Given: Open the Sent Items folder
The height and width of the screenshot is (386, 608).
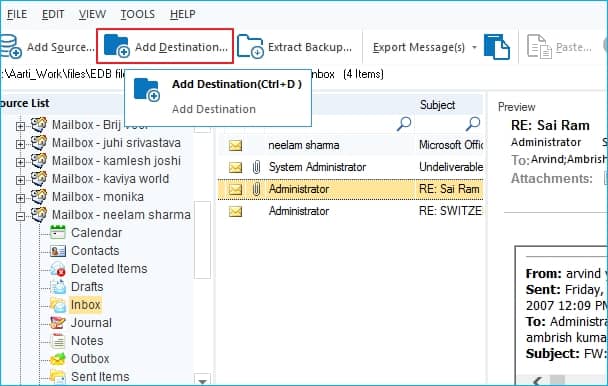Looking at the screenshot, I should tap(100, 377).
